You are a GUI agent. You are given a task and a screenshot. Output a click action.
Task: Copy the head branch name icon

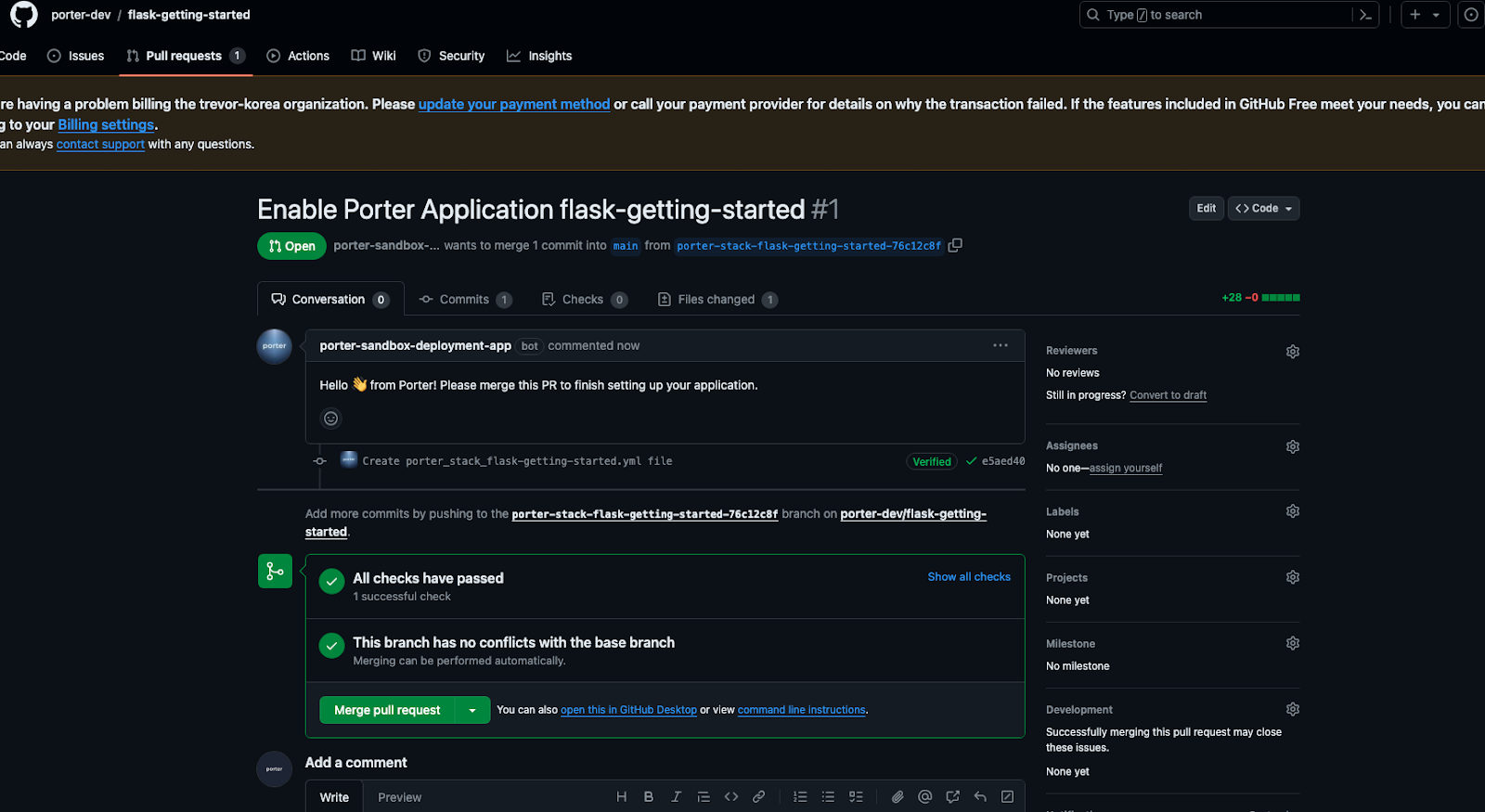coord(955,245)
